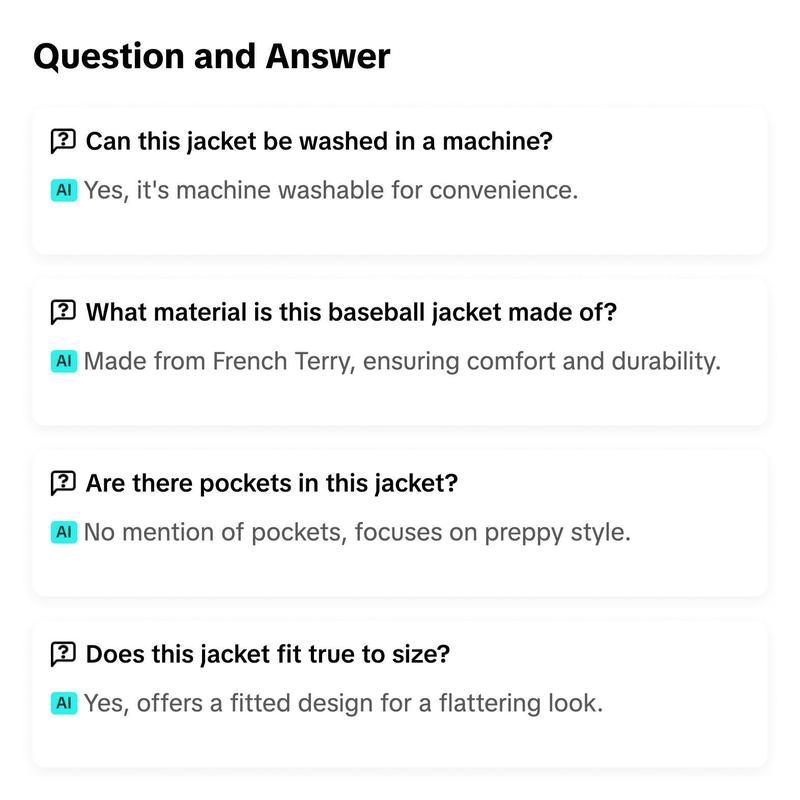Viewport: 800px width, 800px height.
Task: Click AI badge before fitted design answer
Action: [64, 703]
